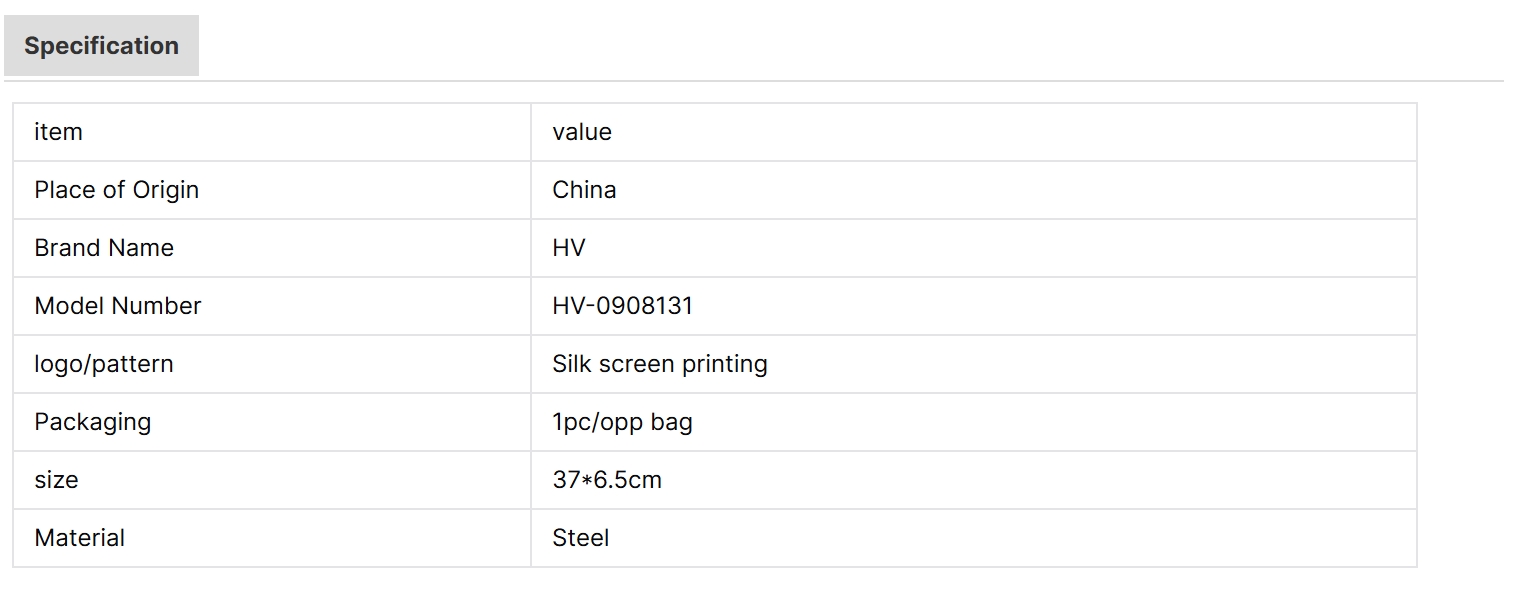Click the 'value' header cell
This screenshot has width=1521, height=595.
tap(581, 132)
